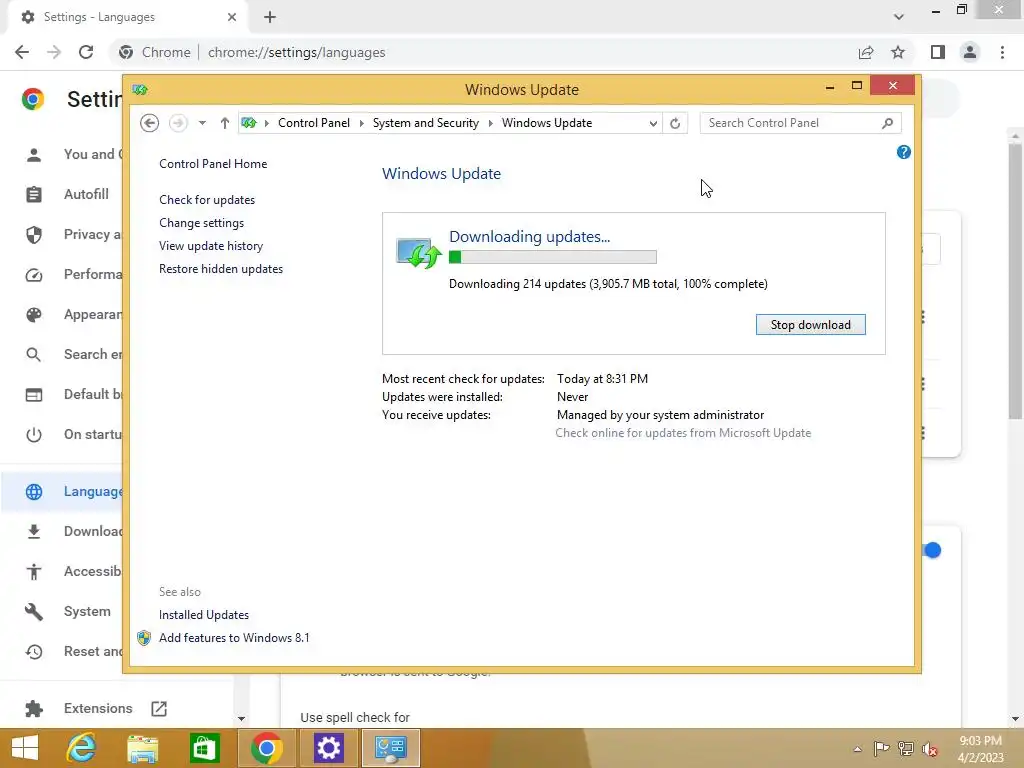
Task: Open Change settings link
Action: [201, 223]
